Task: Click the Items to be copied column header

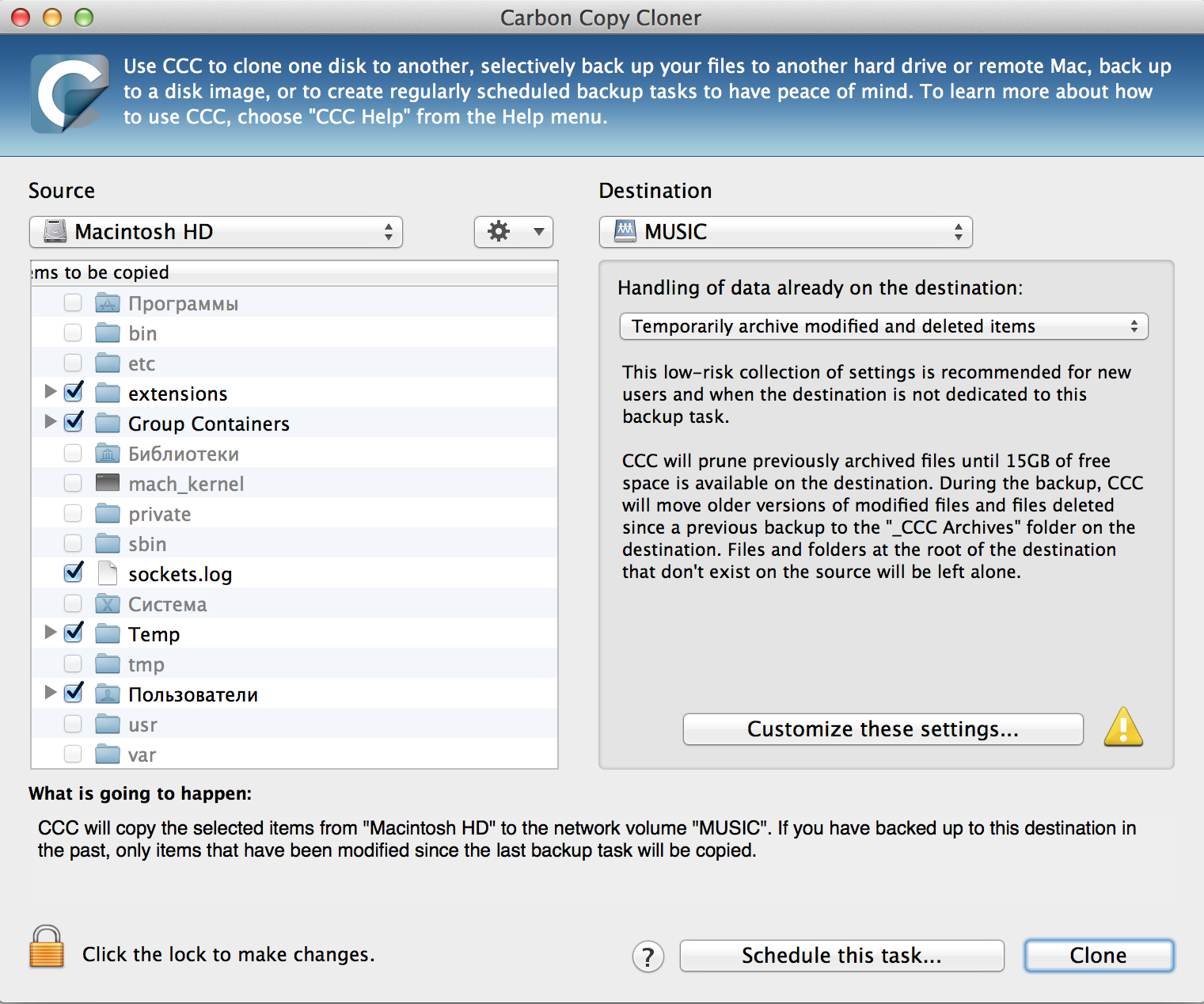Action: (294, 272)
